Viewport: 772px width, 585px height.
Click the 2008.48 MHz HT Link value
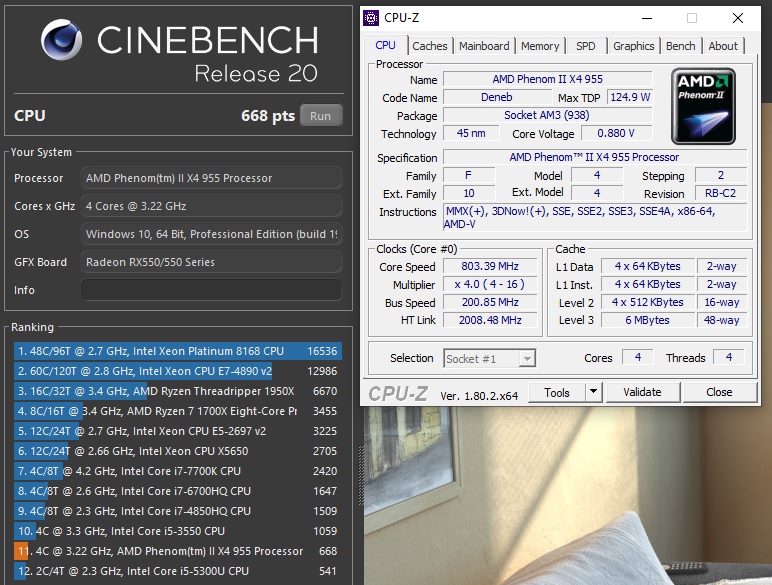pyautogui.click(x=490, y=320)
